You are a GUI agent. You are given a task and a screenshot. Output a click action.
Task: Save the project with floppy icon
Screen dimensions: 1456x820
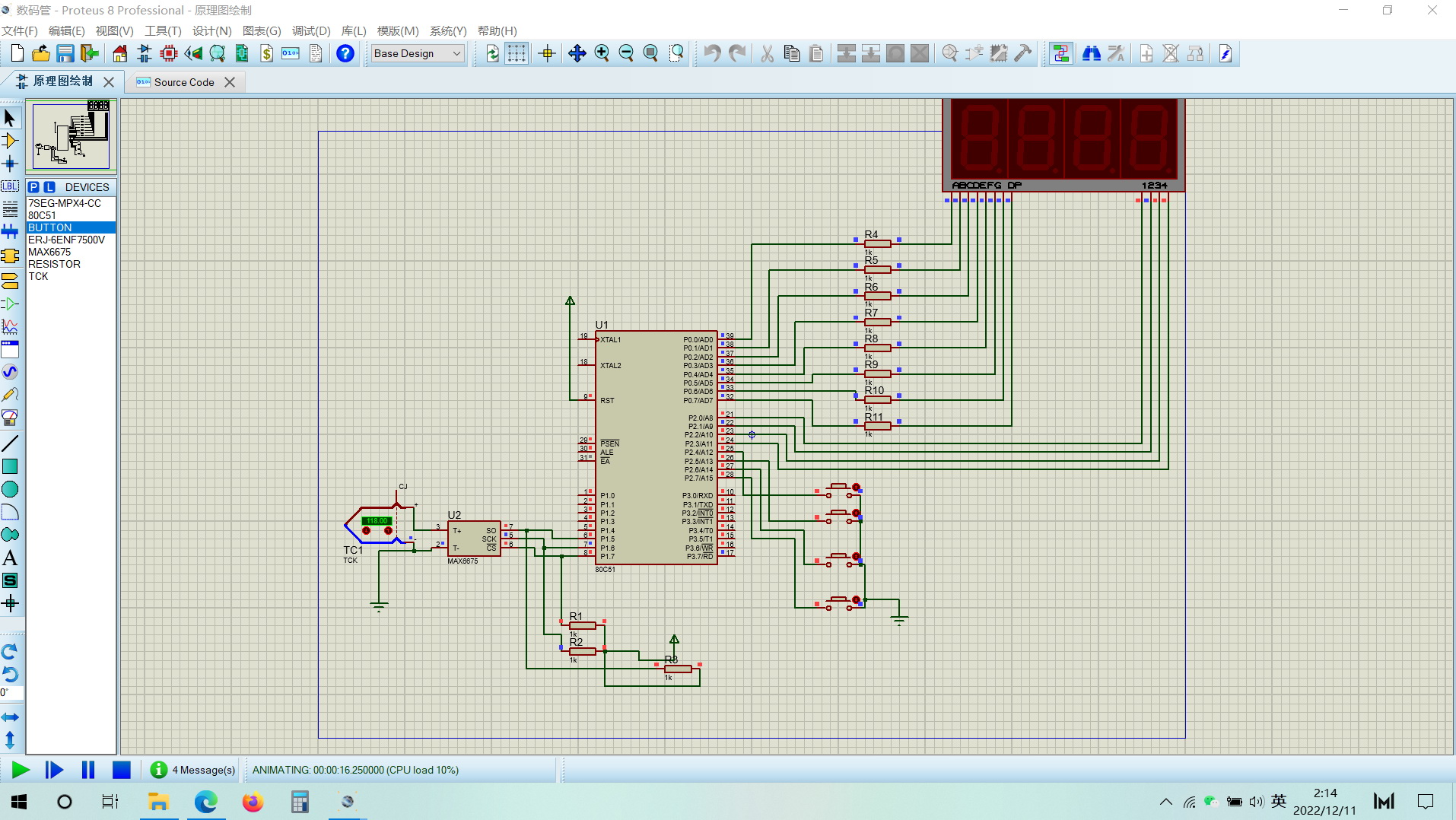point(65,53)
